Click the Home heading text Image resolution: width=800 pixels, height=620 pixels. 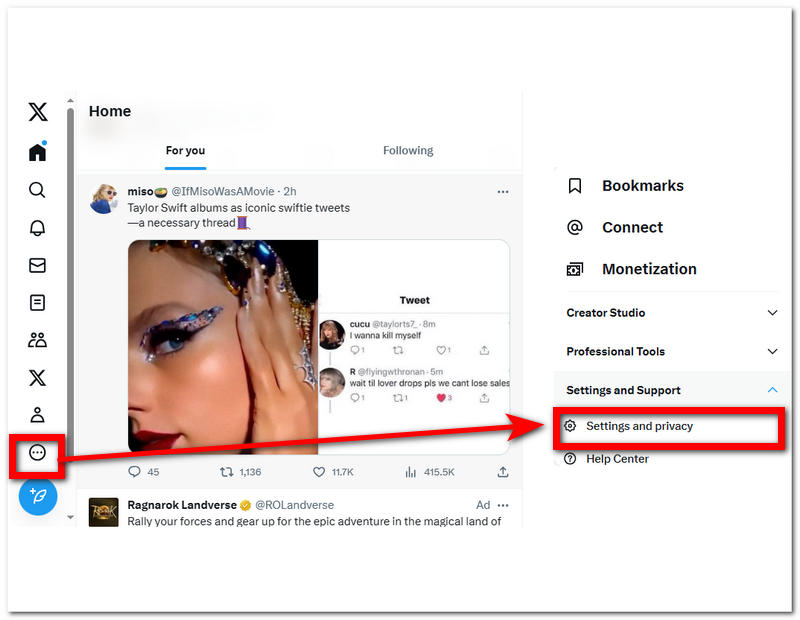110,111
